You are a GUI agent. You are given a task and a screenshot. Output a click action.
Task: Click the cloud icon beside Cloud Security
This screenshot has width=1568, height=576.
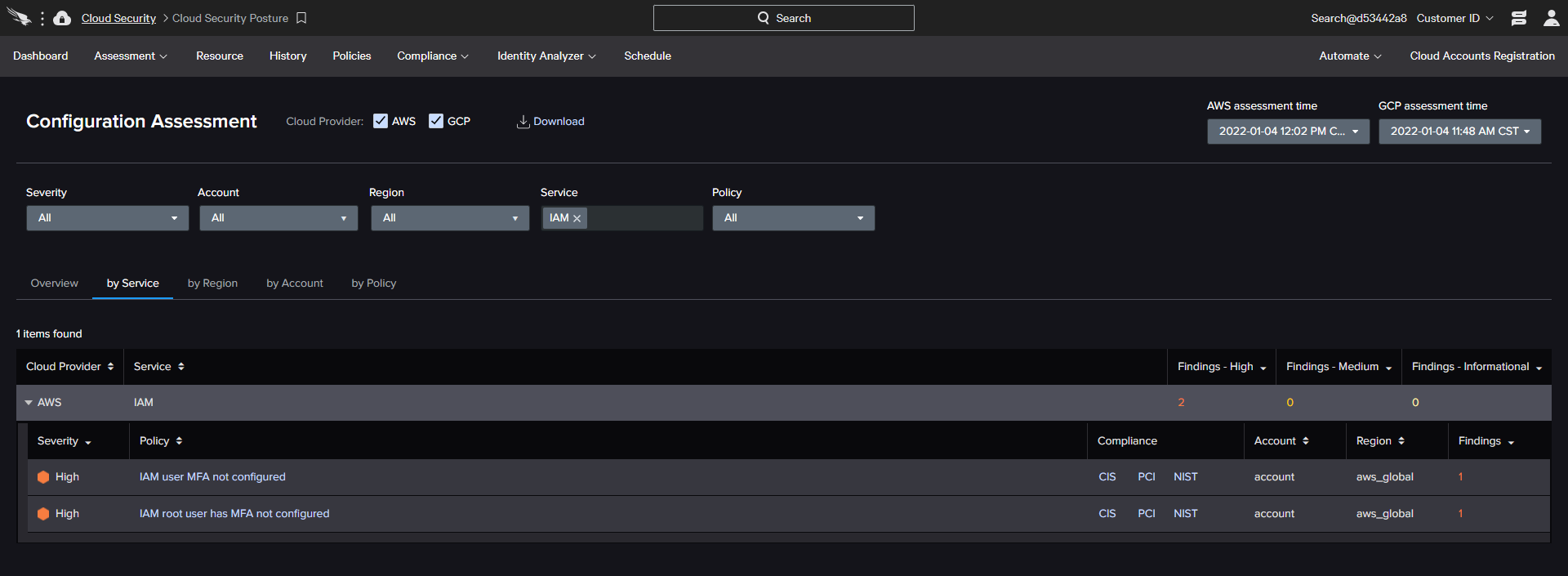[62, 18]
